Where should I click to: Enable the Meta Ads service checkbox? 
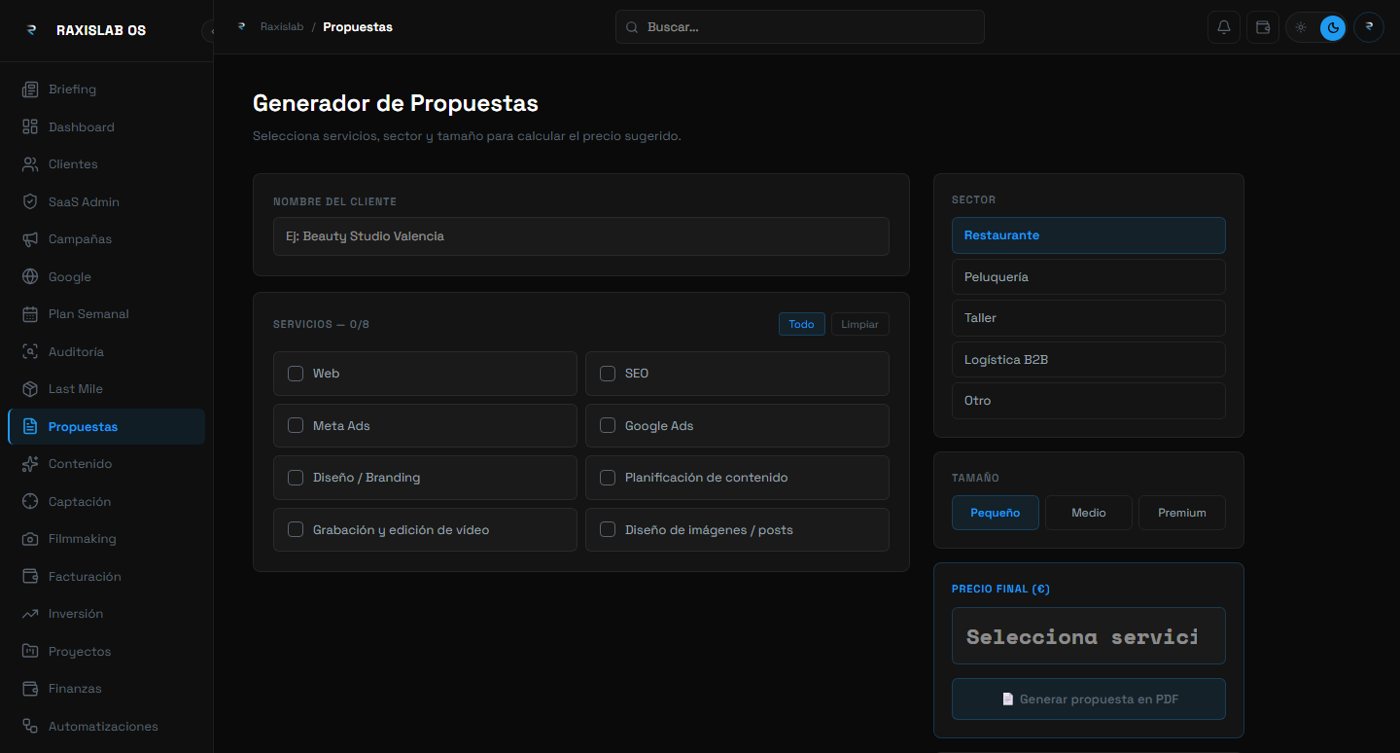pos(296,425)
